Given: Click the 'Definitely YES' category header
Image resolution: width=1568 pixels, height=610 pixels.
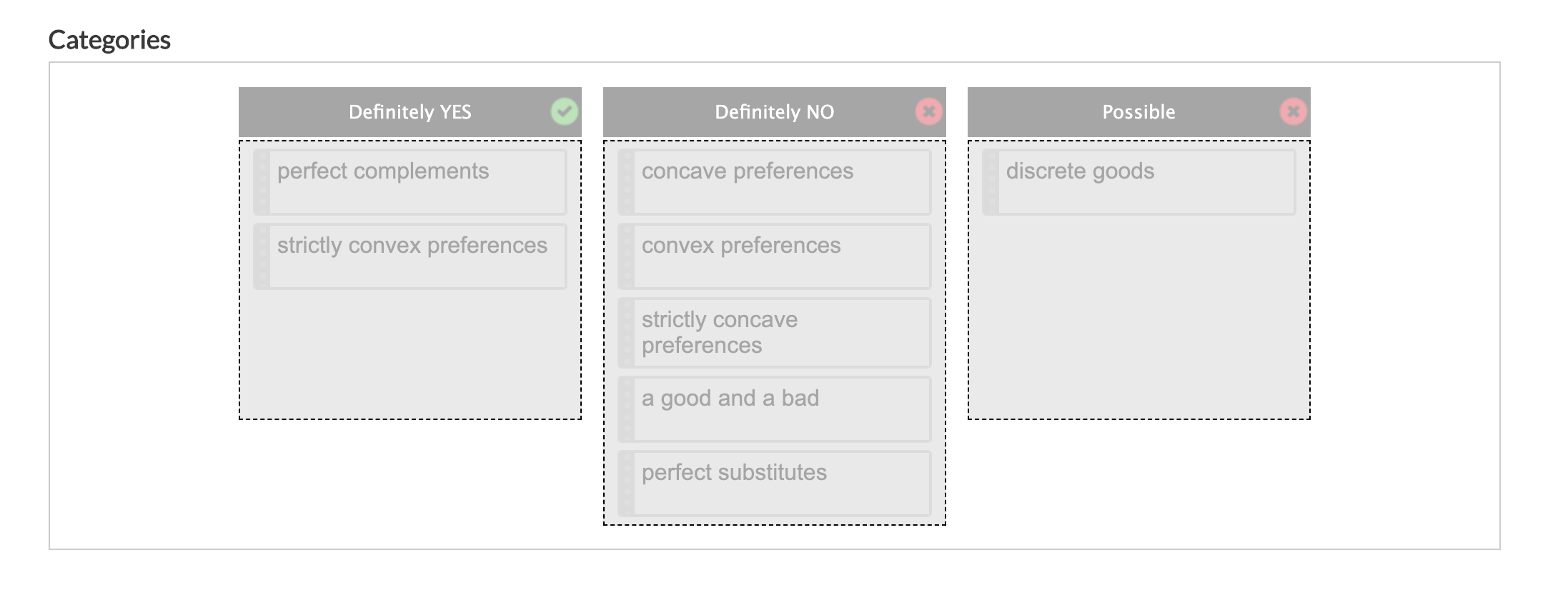Looking at the screenshot, I should 410,111.
